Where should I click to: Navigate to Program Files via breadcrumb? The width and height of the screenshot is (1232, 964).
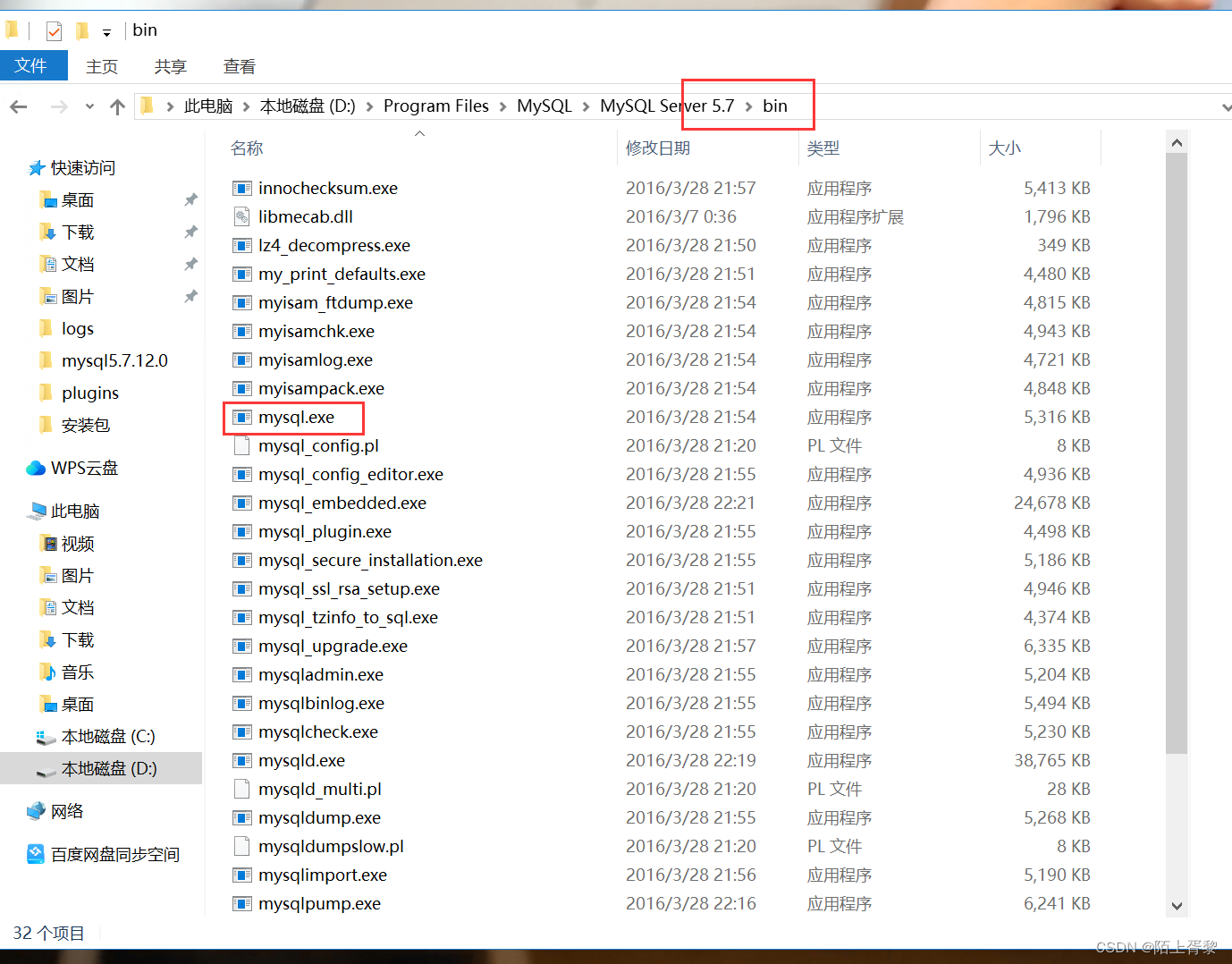point(435,106)
